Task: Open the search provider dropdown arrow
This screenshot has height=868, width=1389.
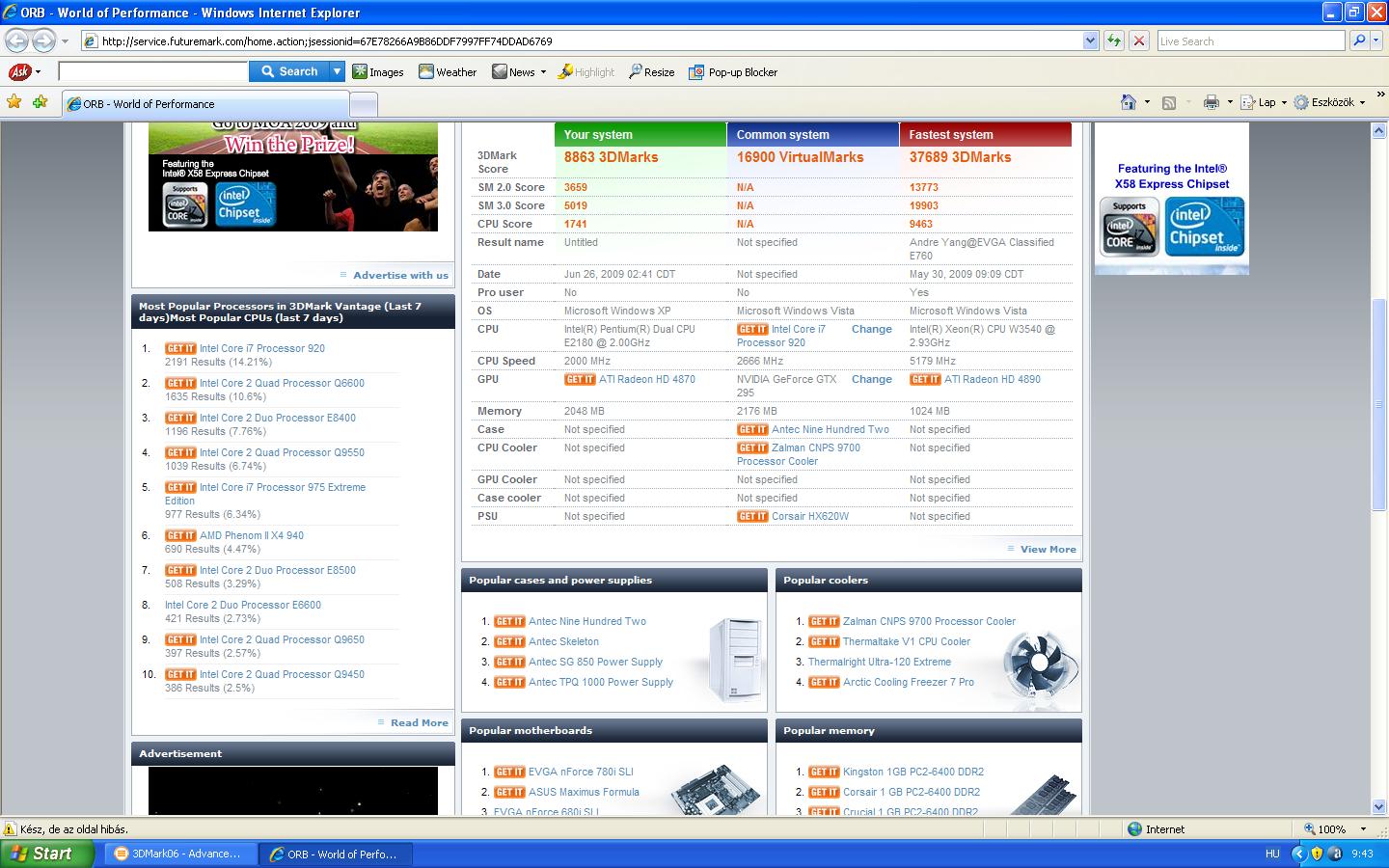Action: 1377,41
